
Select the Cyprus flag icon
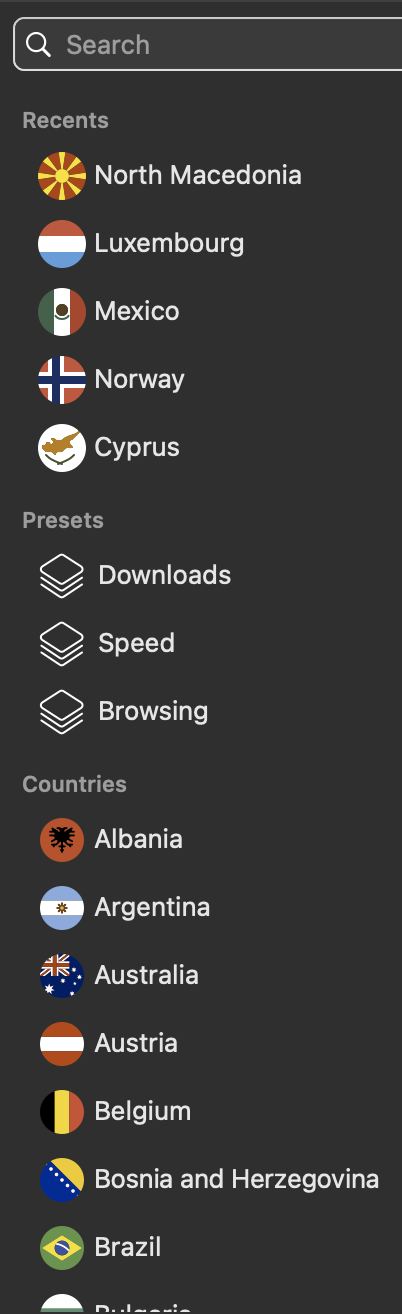coord(61,448)
